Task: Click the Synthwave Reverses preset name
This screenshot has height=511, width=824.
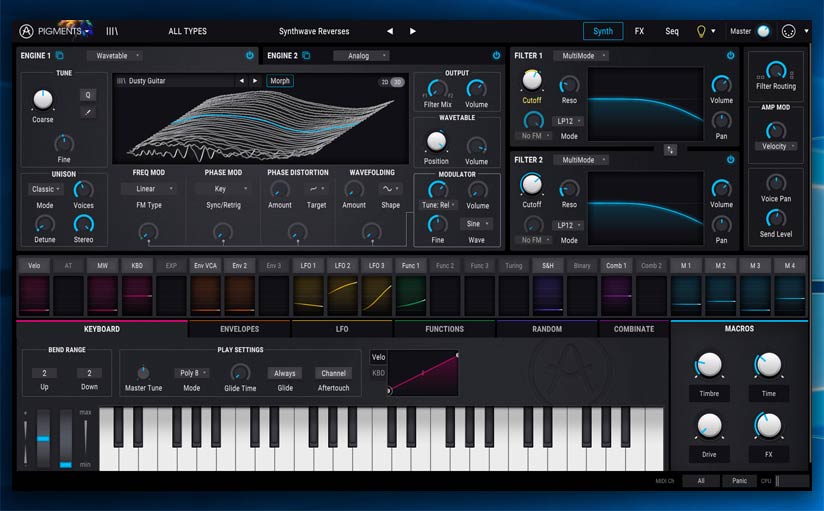Action: coord(314,31)
